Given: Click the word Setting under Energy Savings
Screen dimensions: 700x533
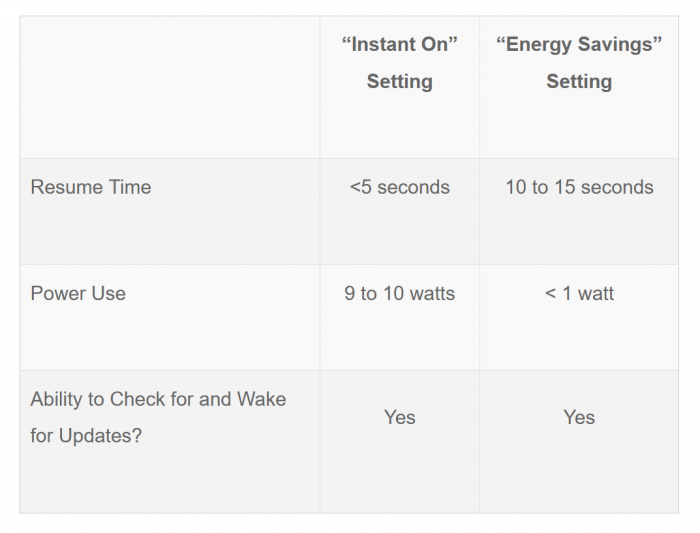Looking at the screenshot, I should pyautogui.click(x=579, y=82).
